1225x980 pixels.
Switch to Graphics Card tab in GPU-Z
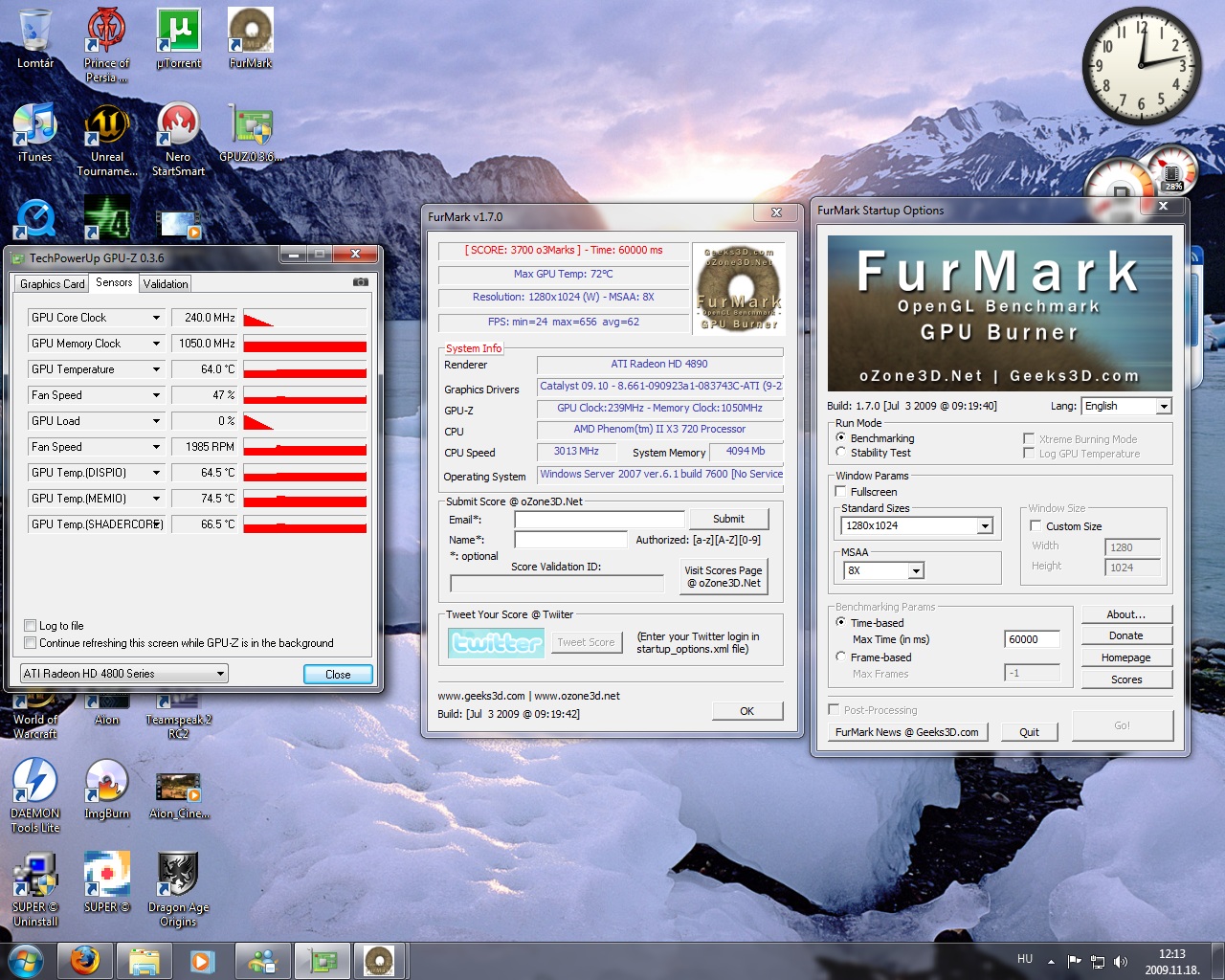(x=53, y=284)
